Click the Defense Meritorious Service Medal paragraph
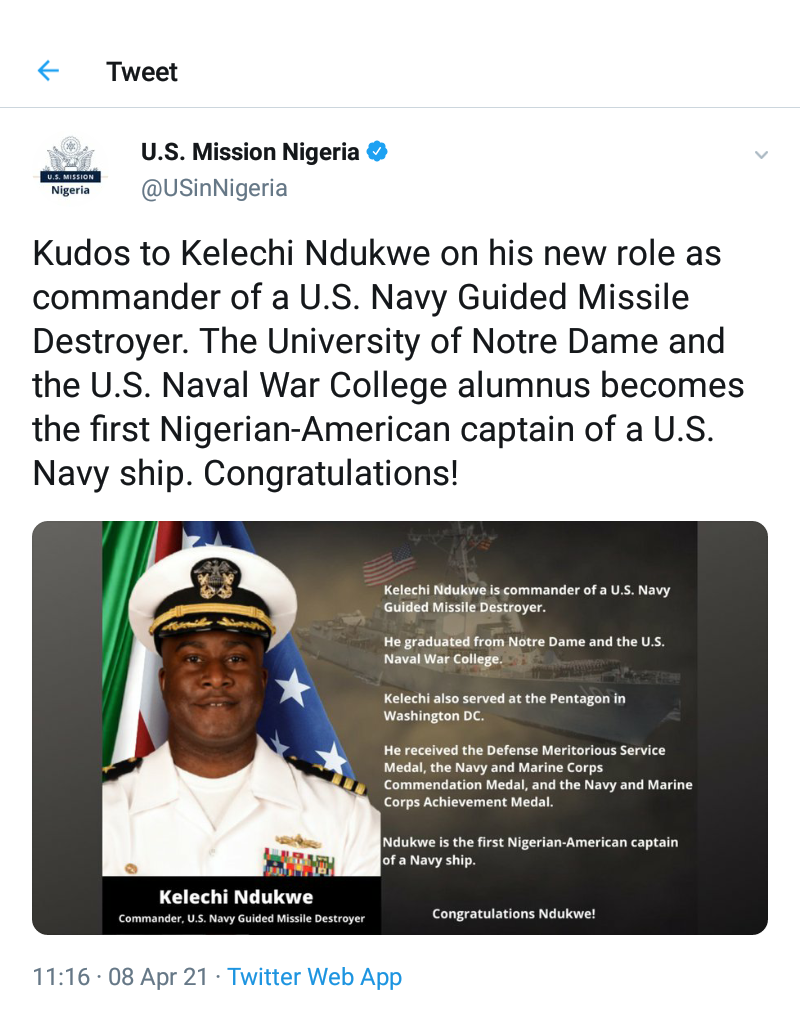800x1012 pixels. point(538,775)
